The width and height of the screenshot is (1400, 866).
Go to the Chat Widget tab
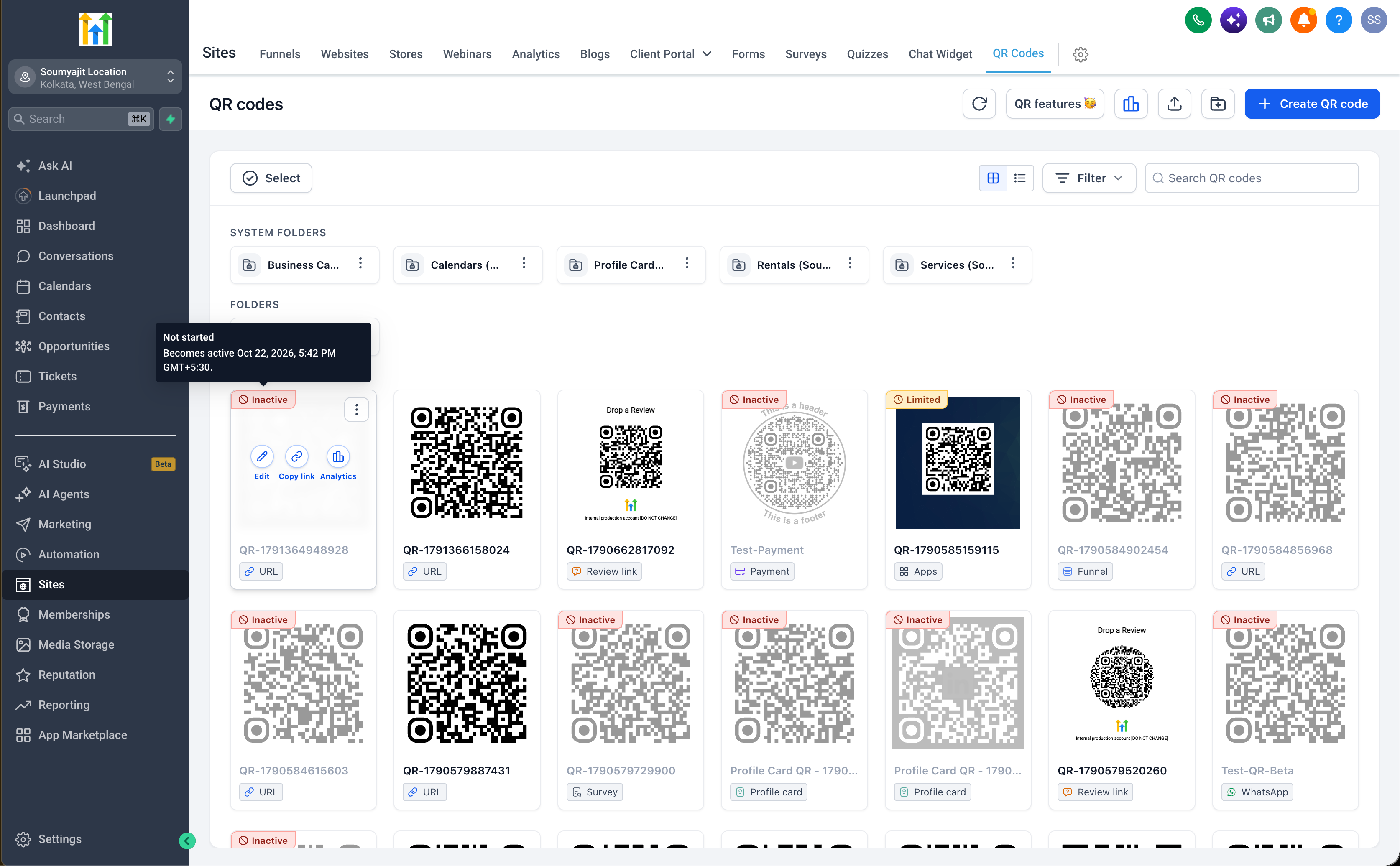[x=940, y=54]
